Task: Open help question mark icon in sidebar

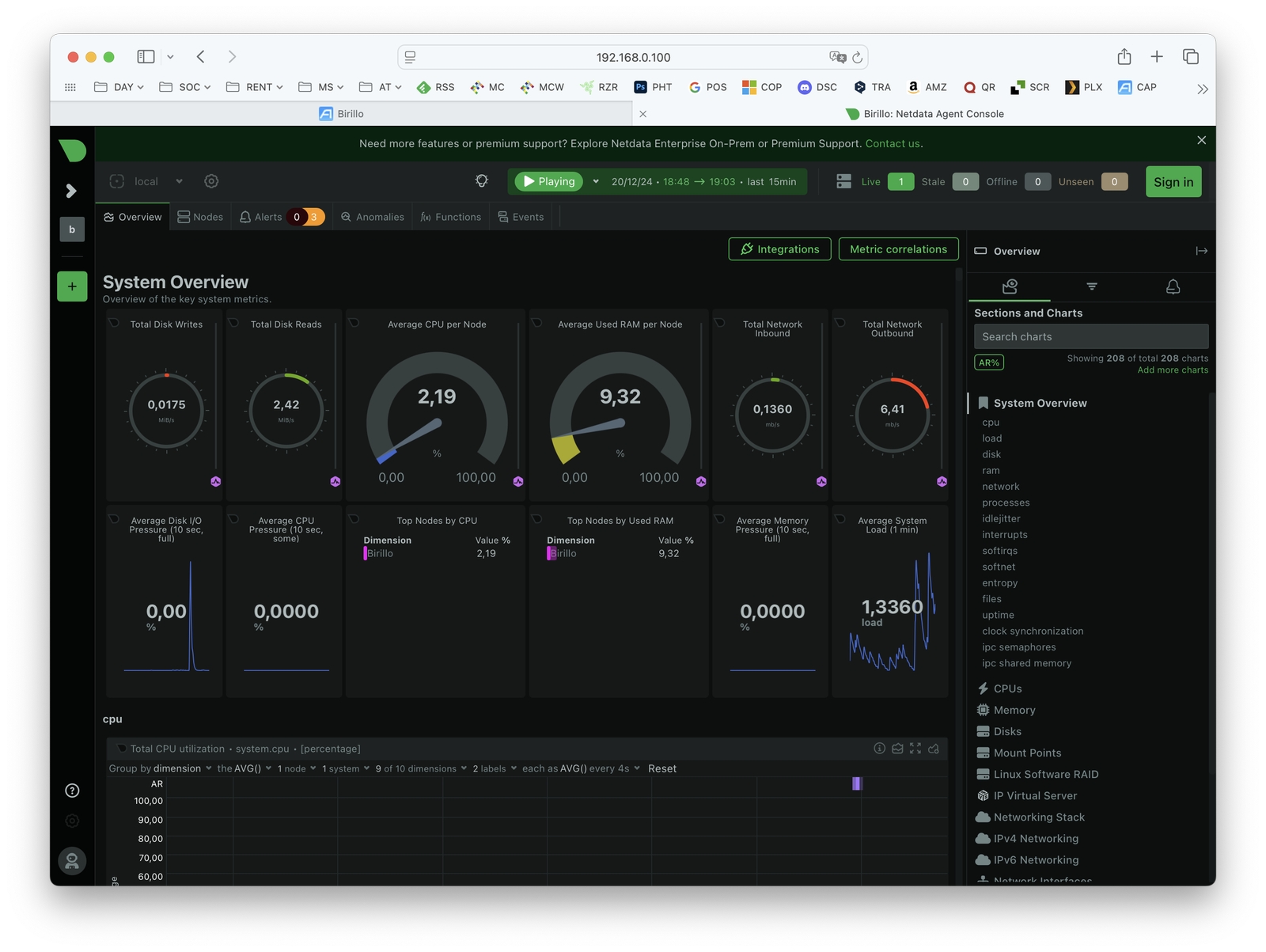Action: [72, 791]
